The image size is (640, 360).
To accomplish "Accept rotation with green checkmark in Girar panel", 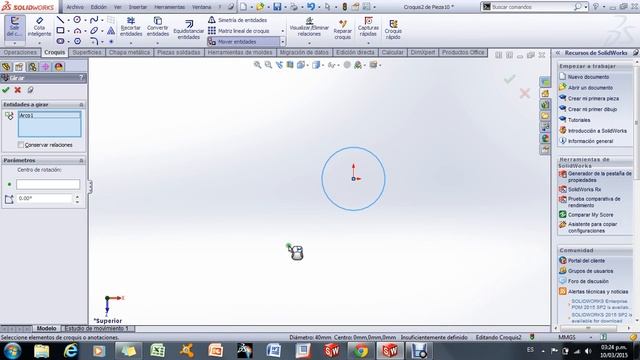I will [x=6, y=90].
